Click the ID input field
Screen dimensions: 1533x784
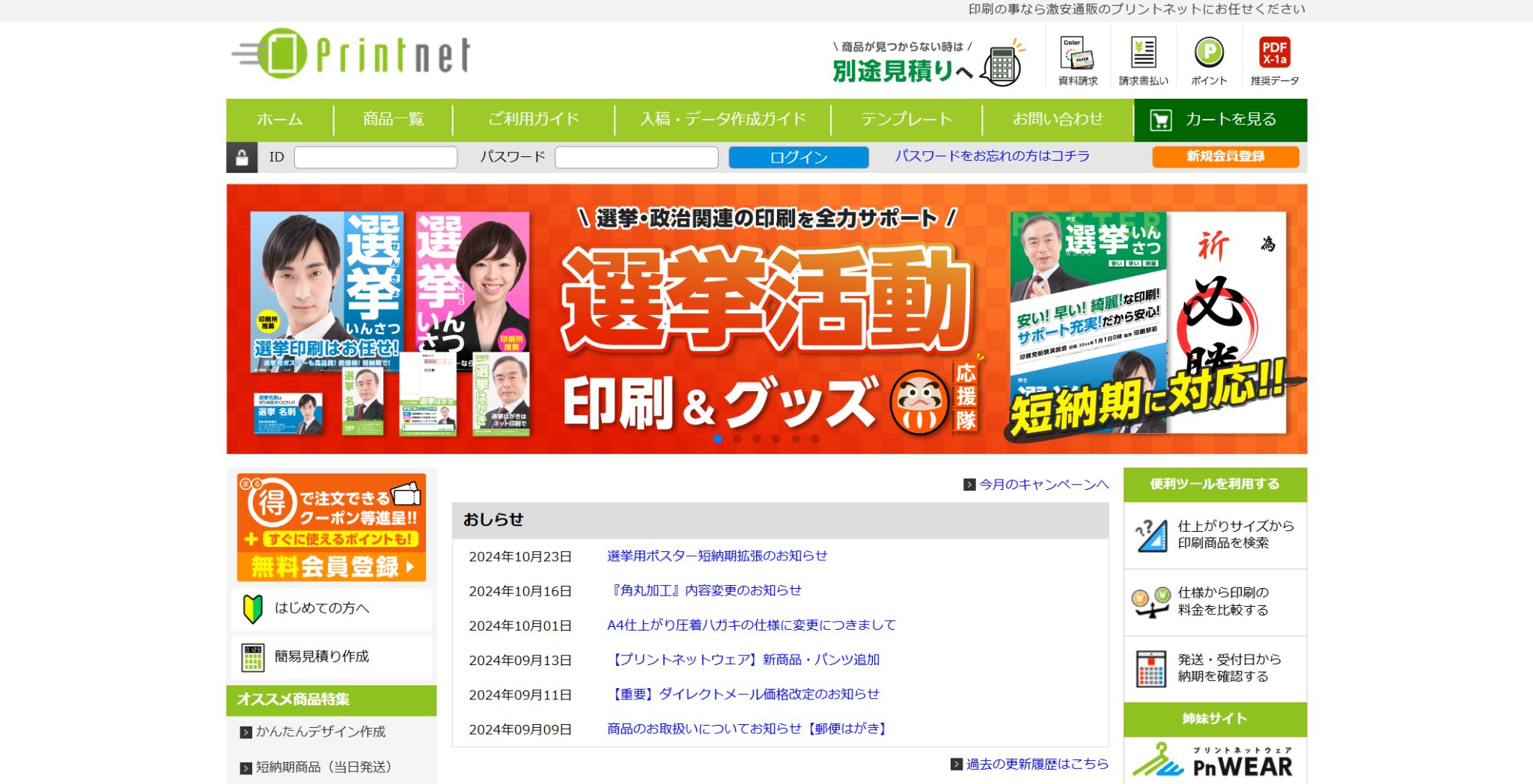(376, 157)
